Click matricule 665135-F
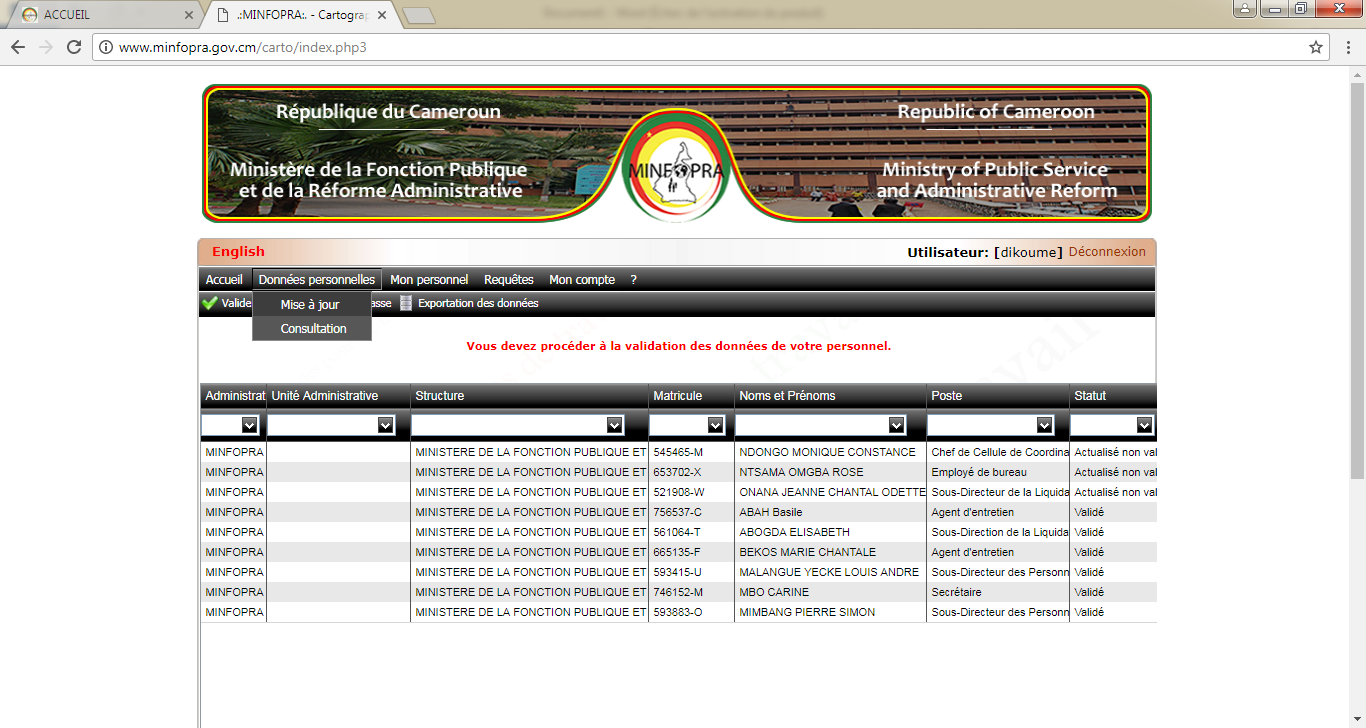 pos(677,552)
